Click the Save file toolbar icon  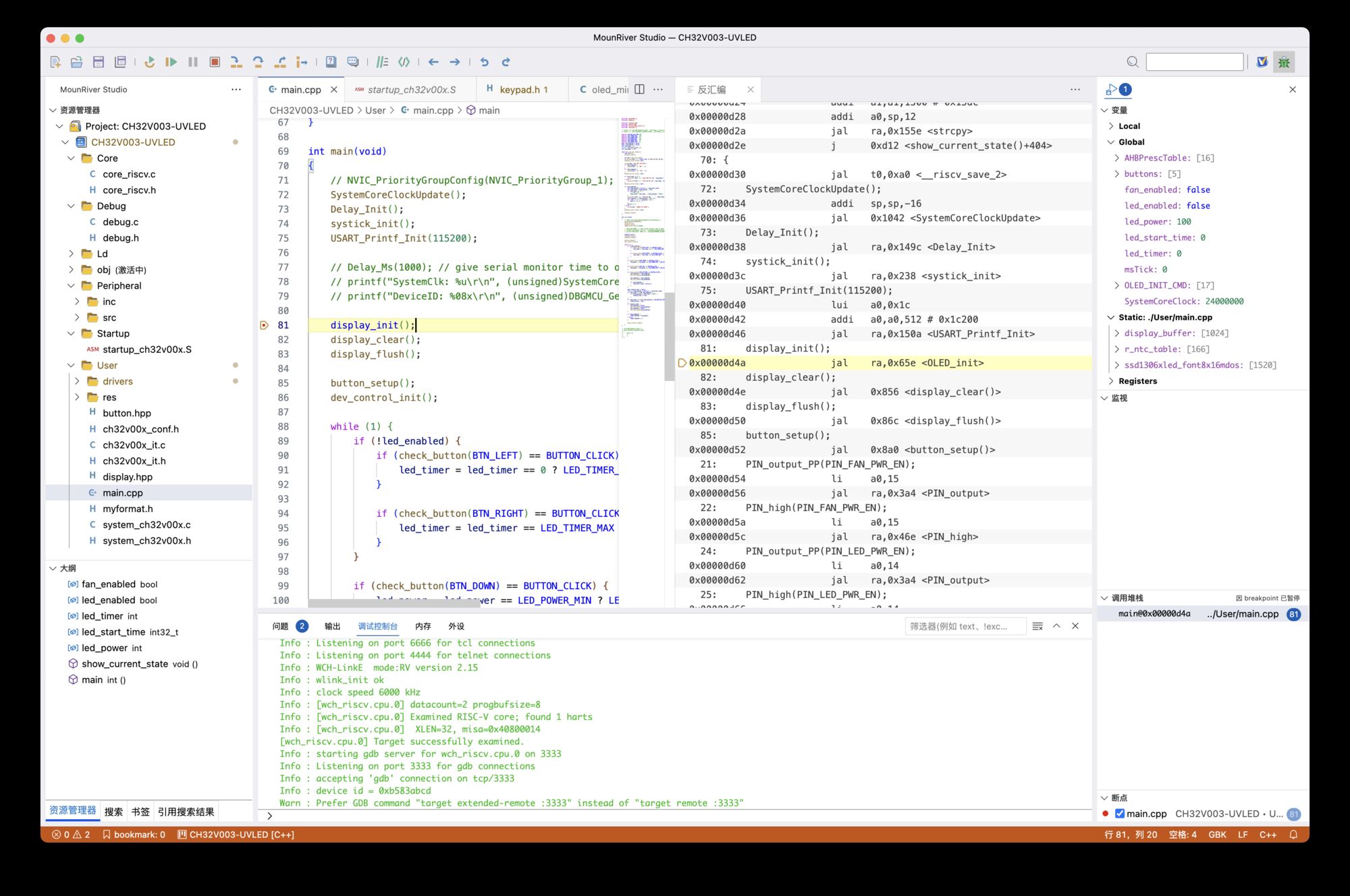[x=99, y=62]
